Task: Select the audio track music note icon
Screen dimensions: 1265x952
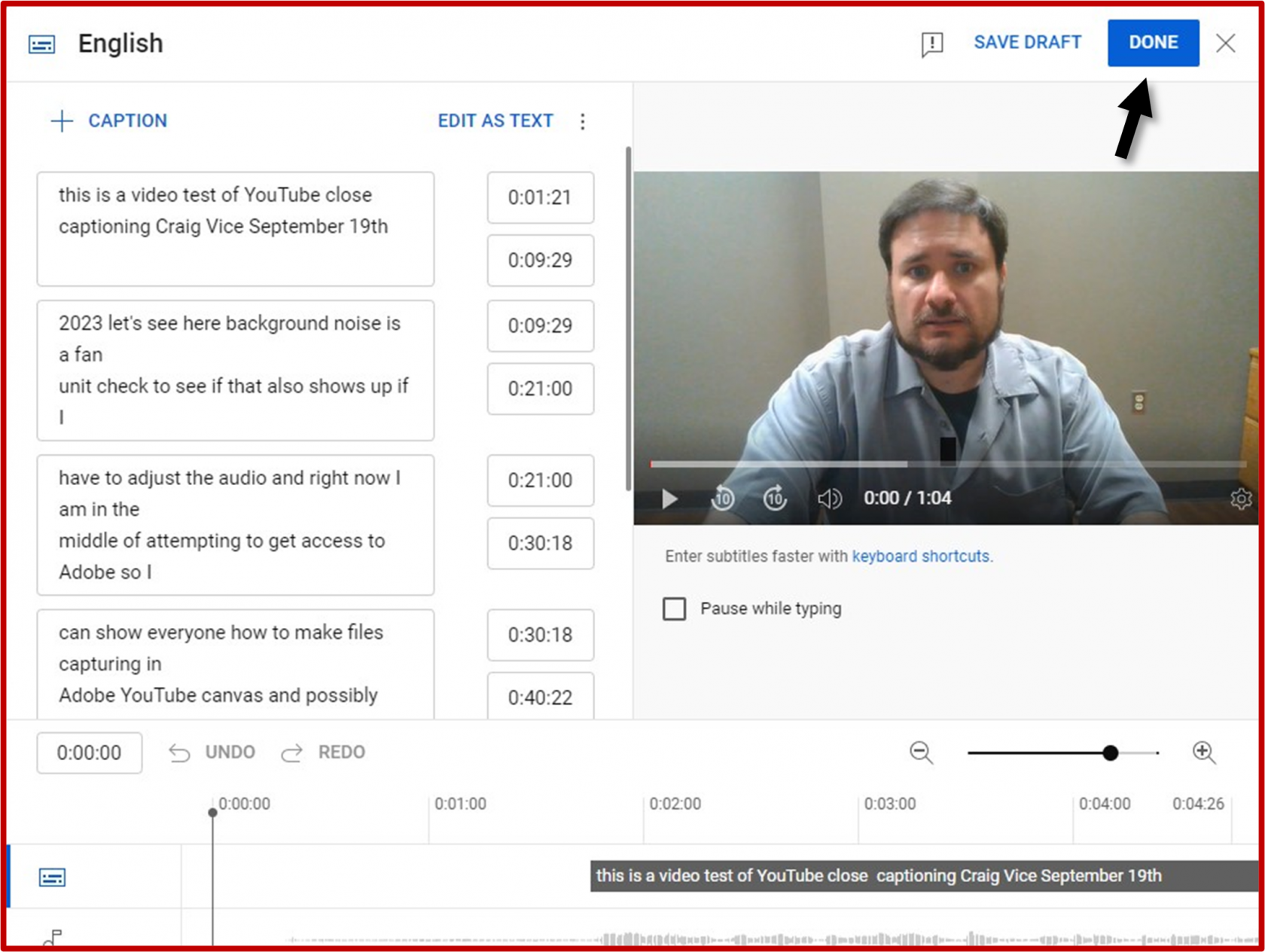Action: [52, 938]
